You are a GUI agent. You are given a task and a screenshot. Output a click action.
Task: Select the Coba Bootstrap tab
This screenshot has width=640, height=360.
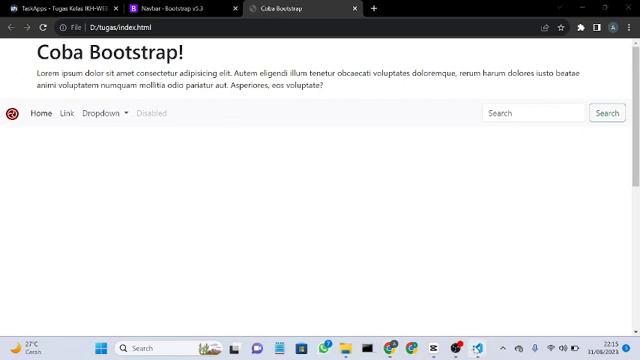(x=303, y=8)
